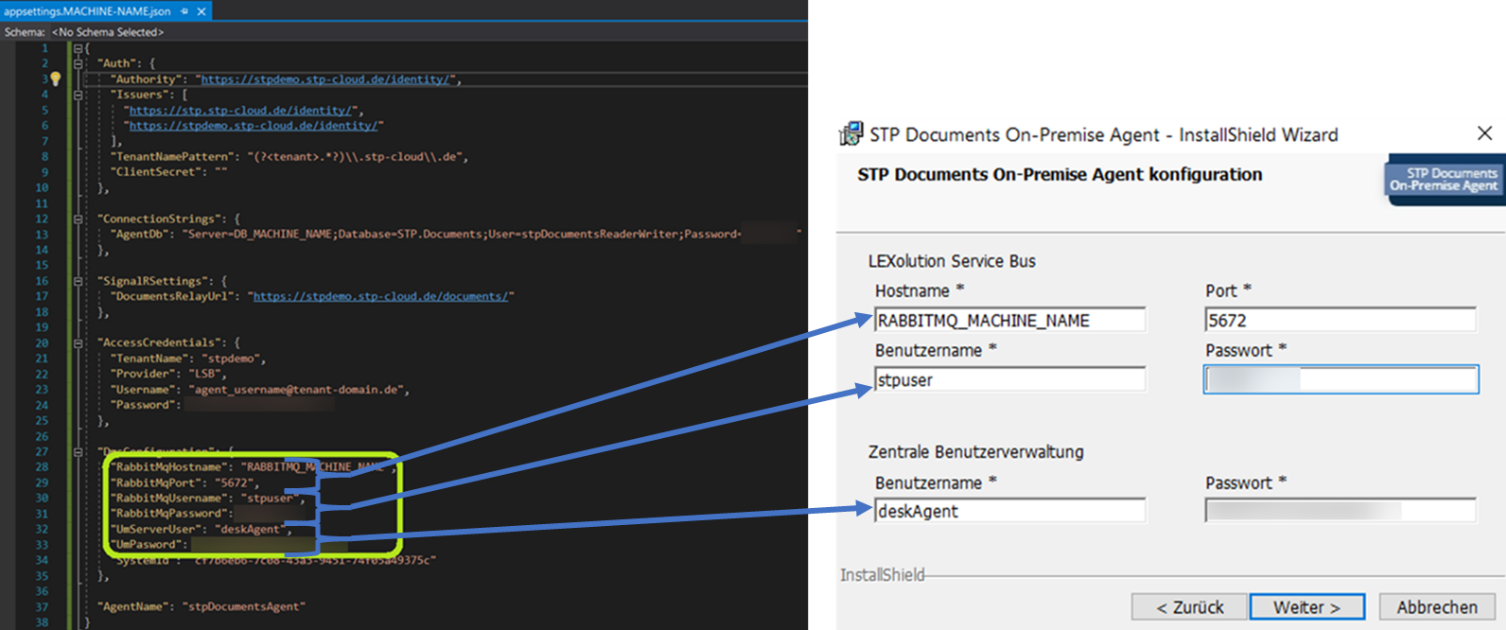Click the "LEXolution Service Bus" group label

(x=952, y=261)
